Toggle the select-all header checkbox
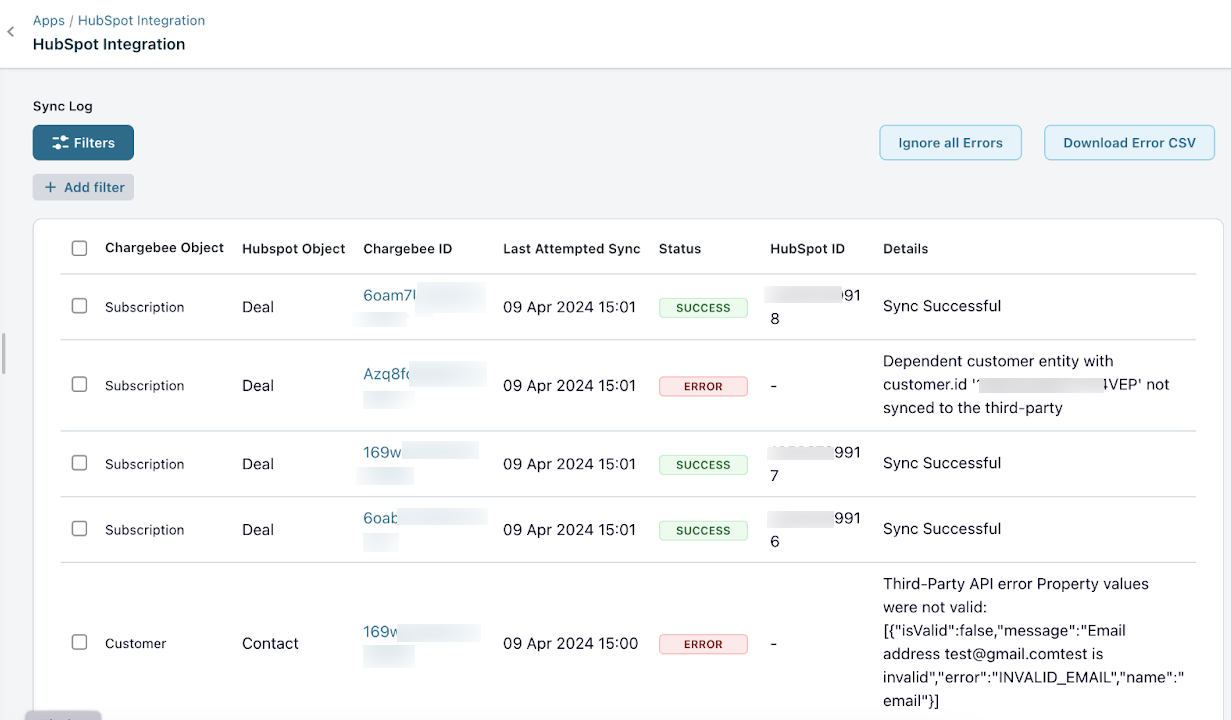 [80, 249]
